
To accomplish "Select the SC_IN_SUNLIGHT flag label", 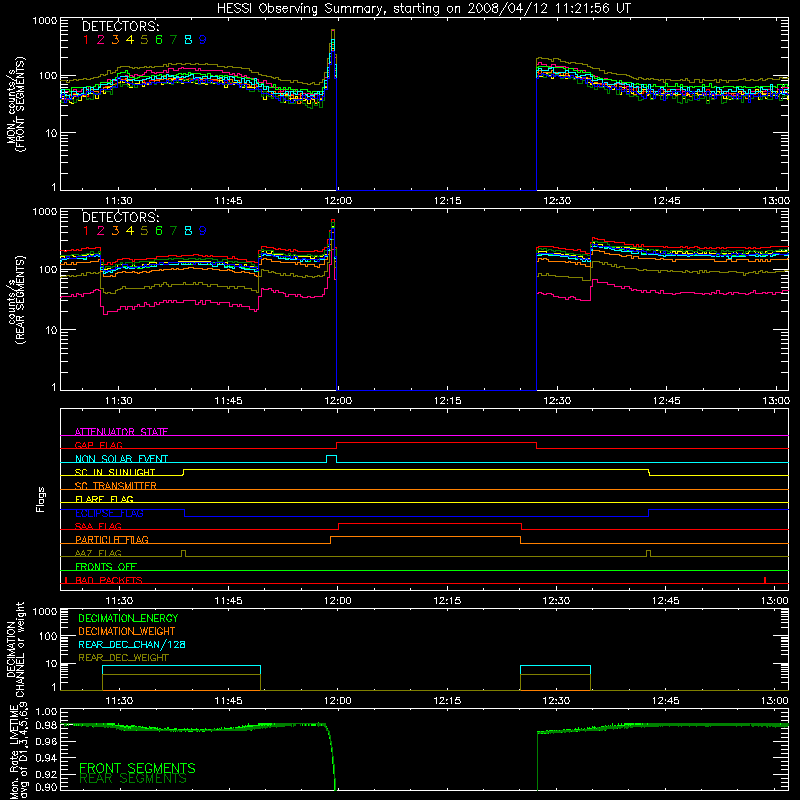I will click(115, 472).
